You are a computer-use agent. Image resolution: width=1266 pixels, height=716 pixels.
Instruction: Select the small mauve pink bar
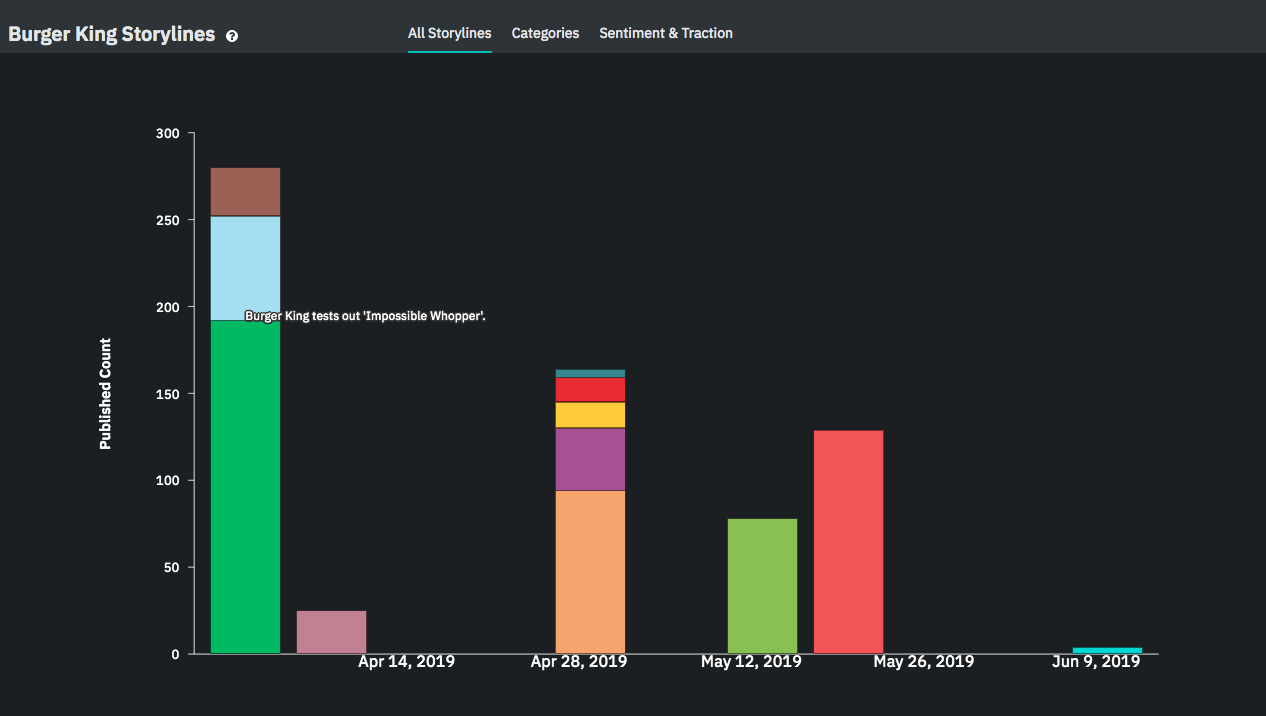coord(332,632)
